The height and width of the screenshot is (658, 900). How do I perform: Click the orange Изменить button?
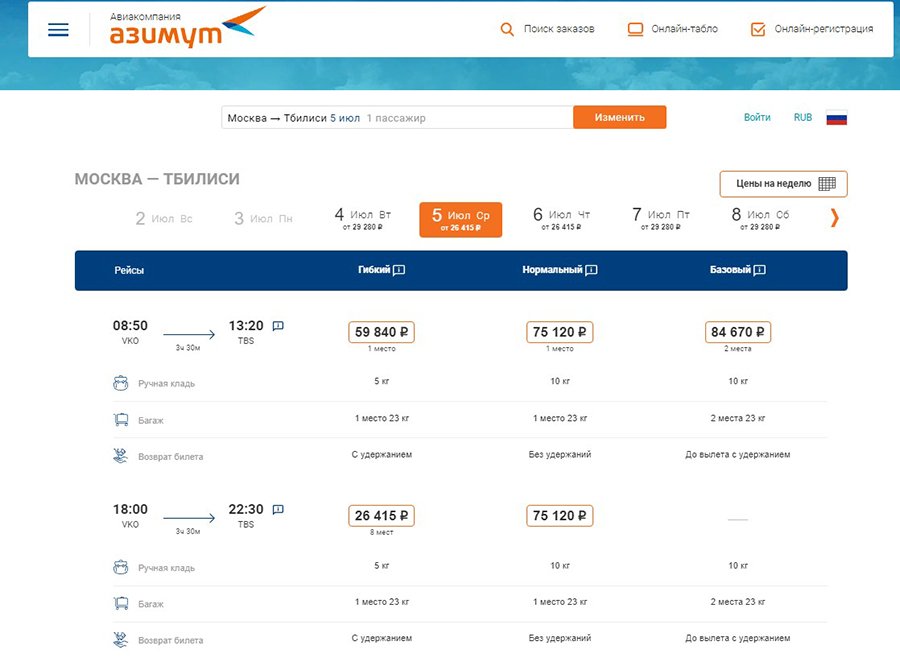click(x=619, y=117)
